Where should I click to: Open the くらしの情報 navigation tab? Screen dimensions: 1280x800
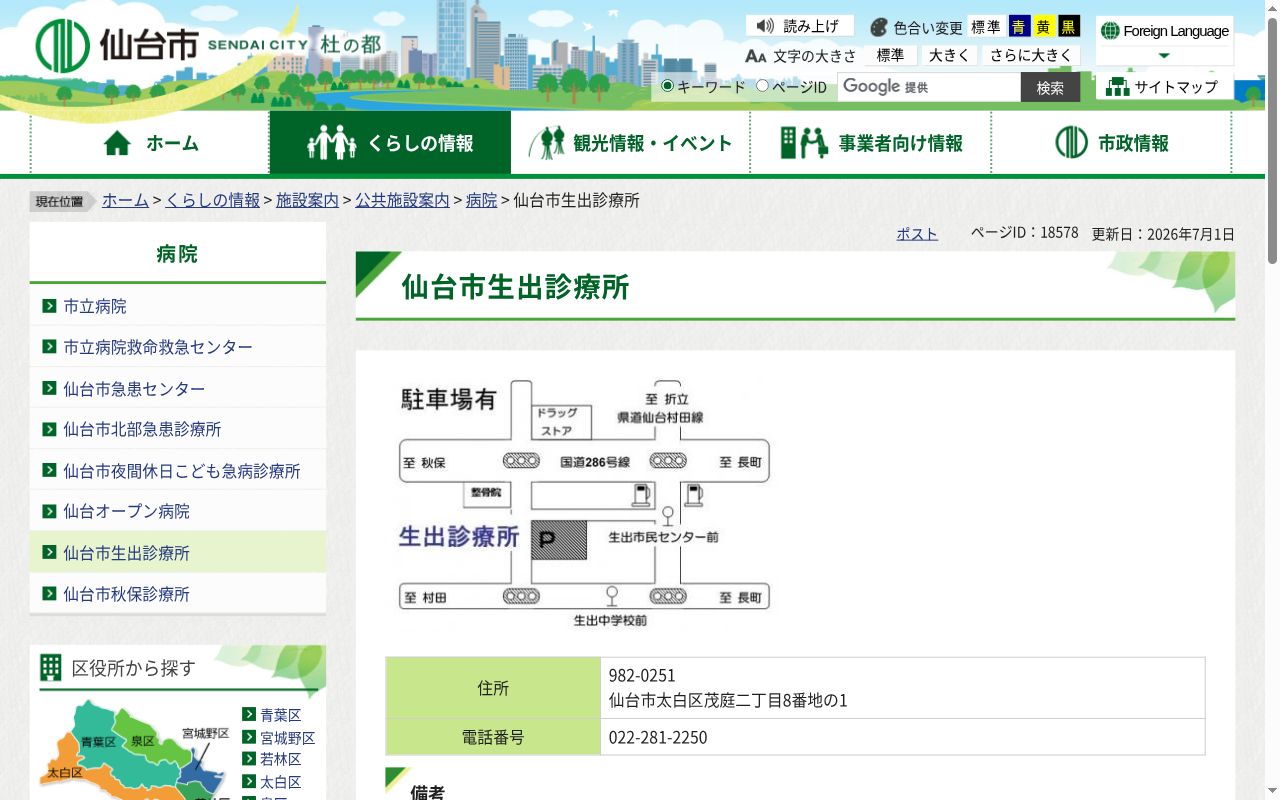coord(390,143)
